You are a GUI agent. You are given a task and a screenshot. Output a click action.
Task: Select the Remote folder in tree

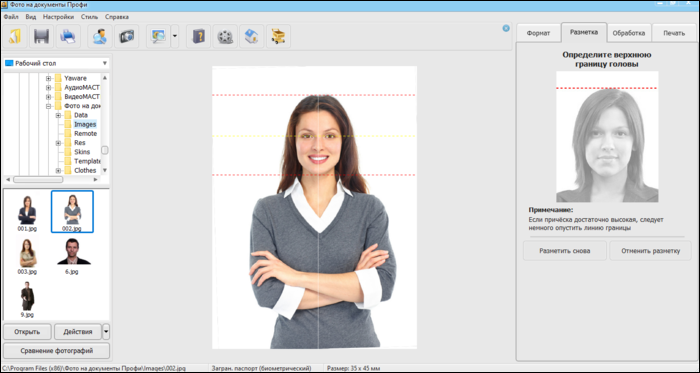pos(85,133)
